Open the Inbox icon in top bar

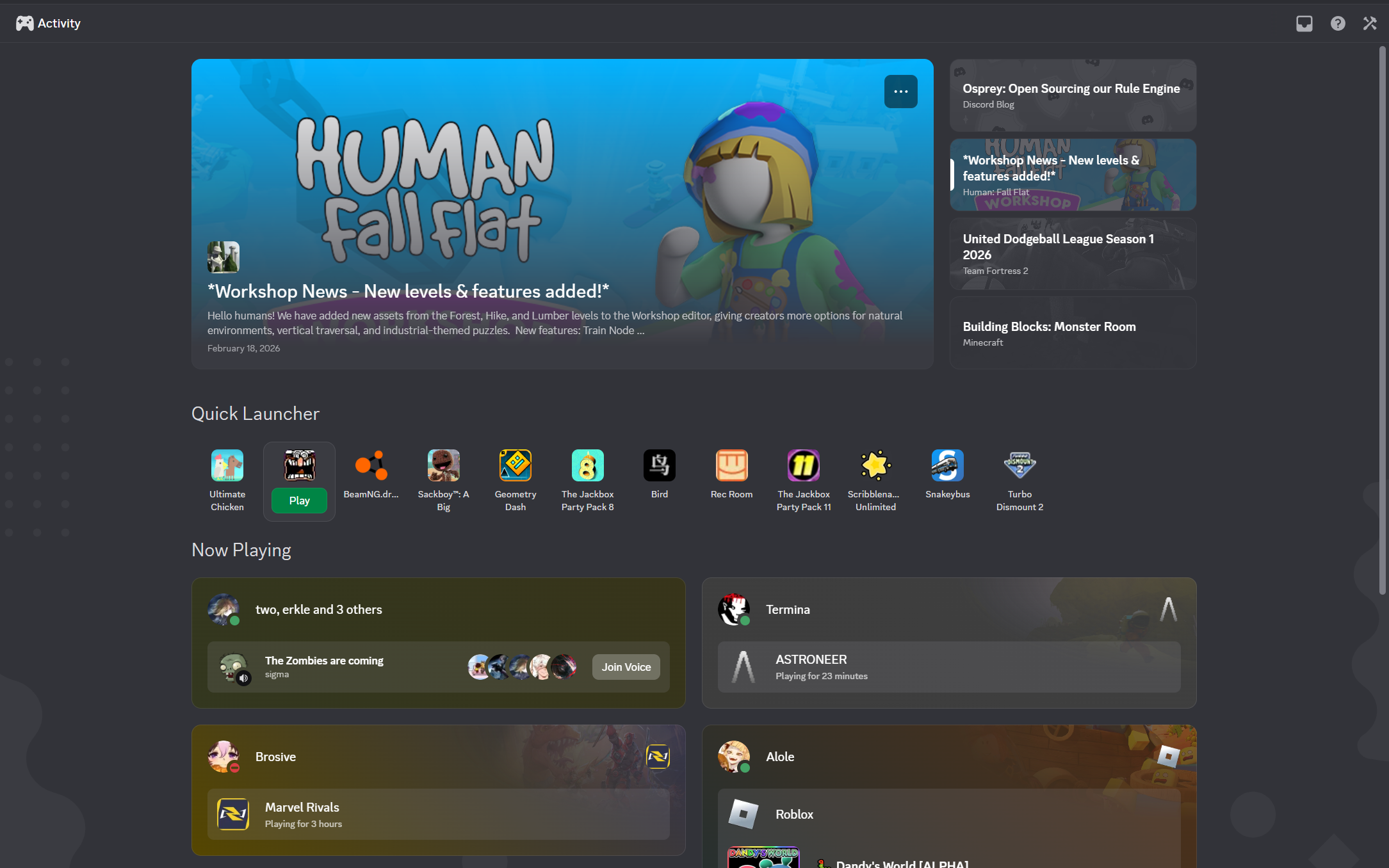click(1304, 24)
